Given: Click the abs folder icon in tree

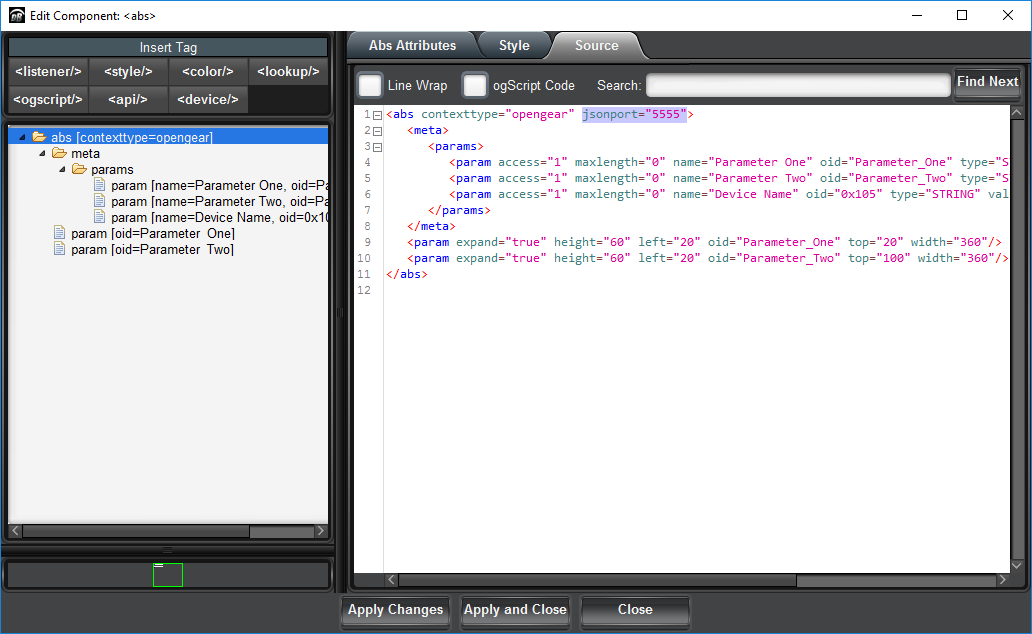Looking at the screenshot, I should (x=39, y=137).
